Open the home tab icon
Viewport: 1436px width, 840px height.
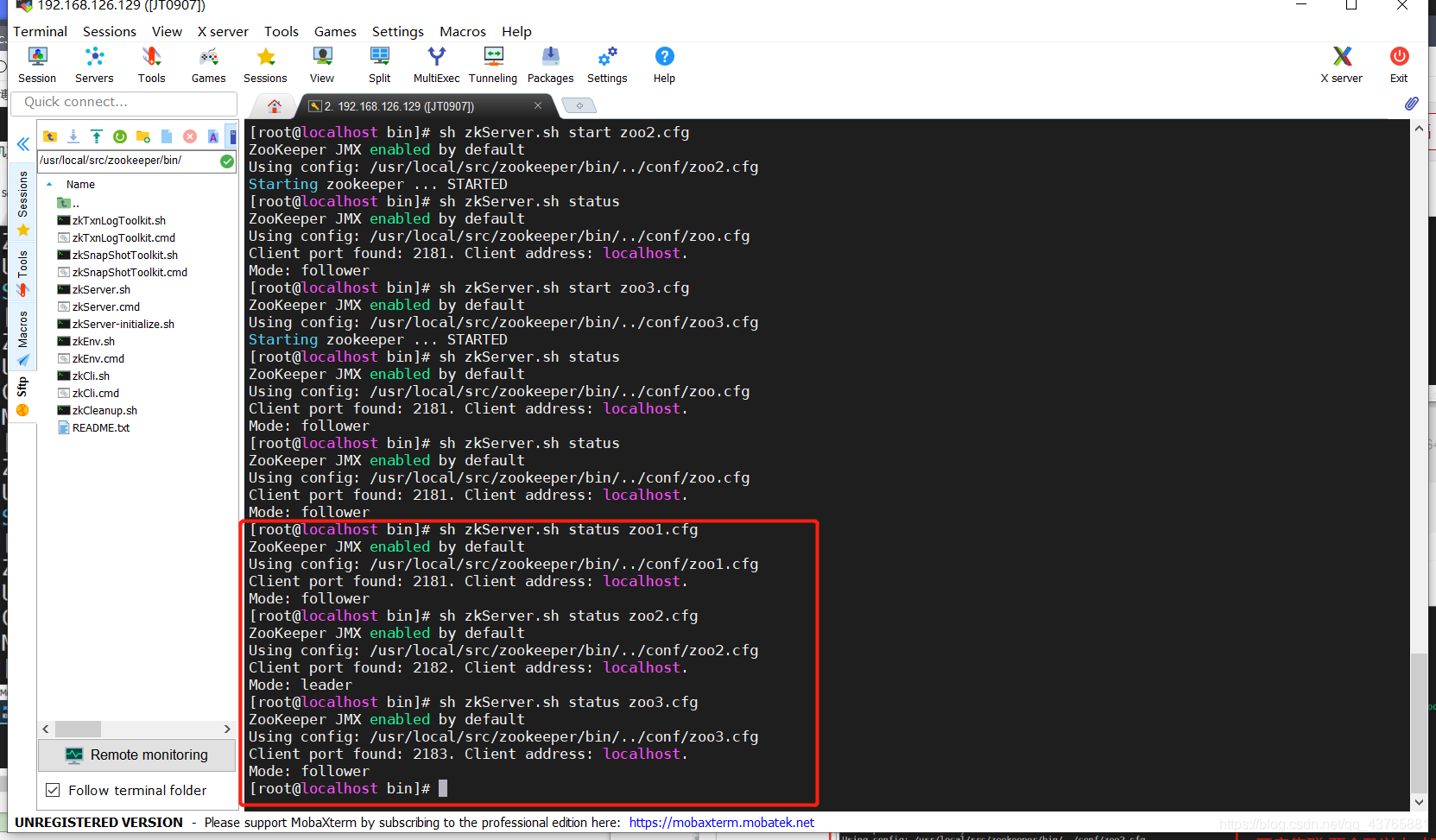point(275,106)
